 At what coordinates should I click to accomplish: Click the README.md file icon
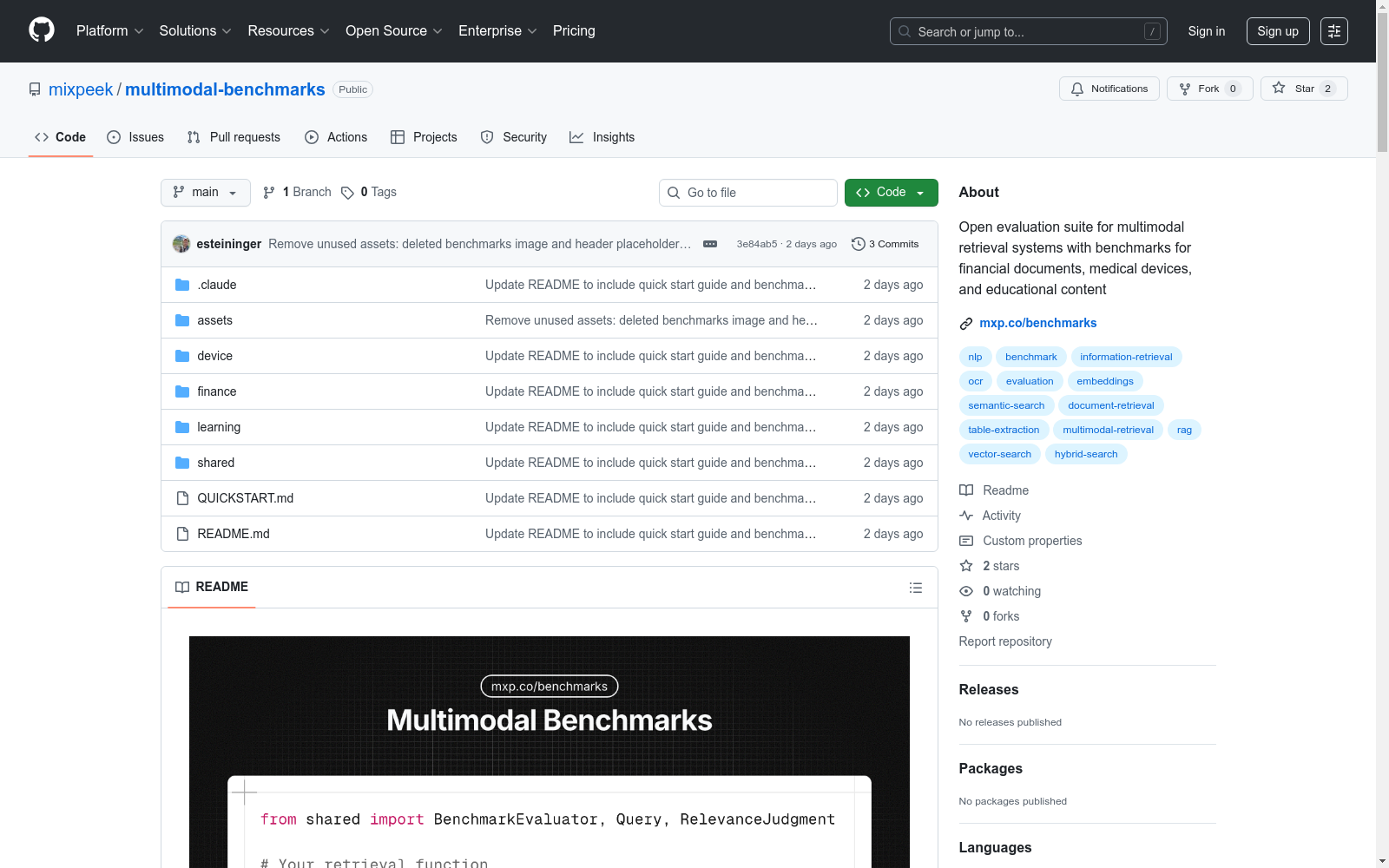click(x=182, y=534)
